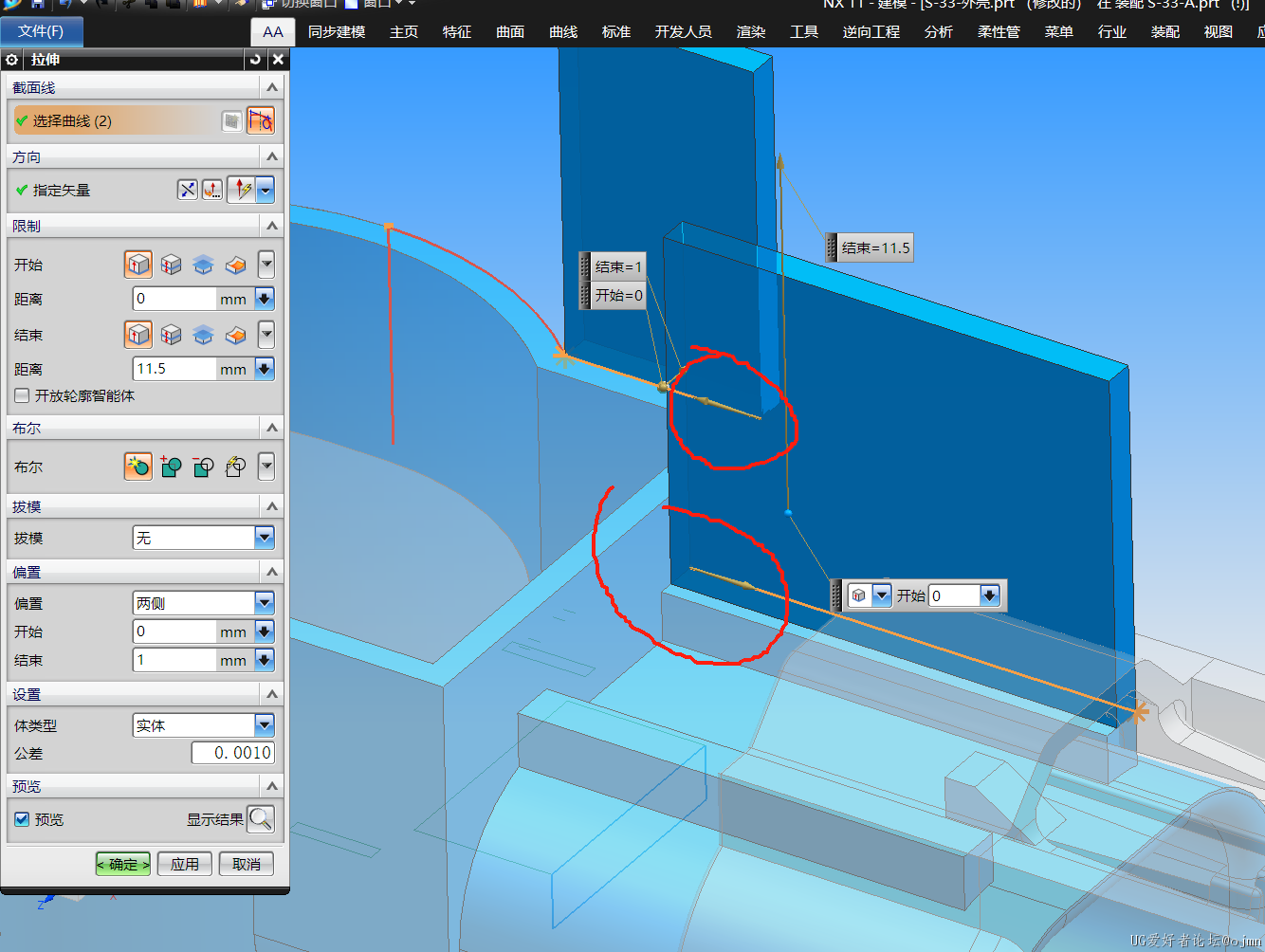Click the offset 结束 field showing 1

[174, 660]
